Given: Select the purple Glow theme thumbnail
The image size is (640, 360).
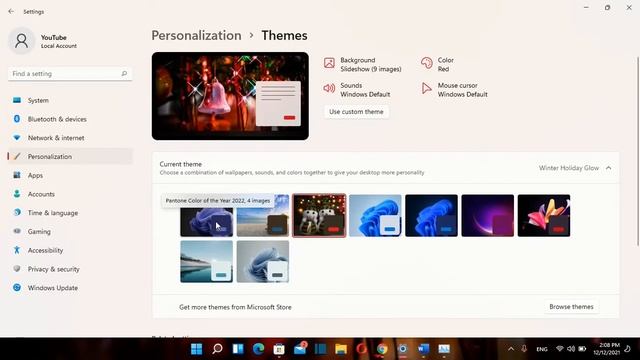Looking at the screenshot, I should point(488,216).
